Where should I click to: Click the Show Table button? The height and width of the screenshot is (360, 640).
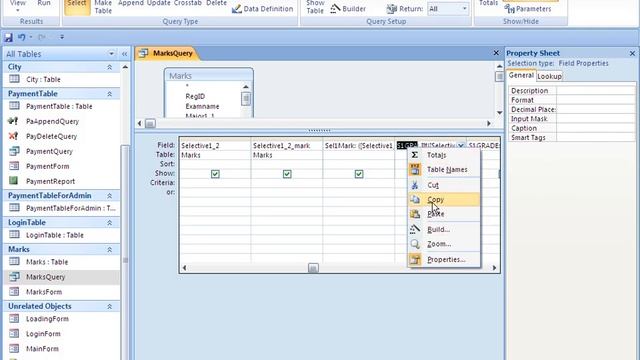pos(315,7)
